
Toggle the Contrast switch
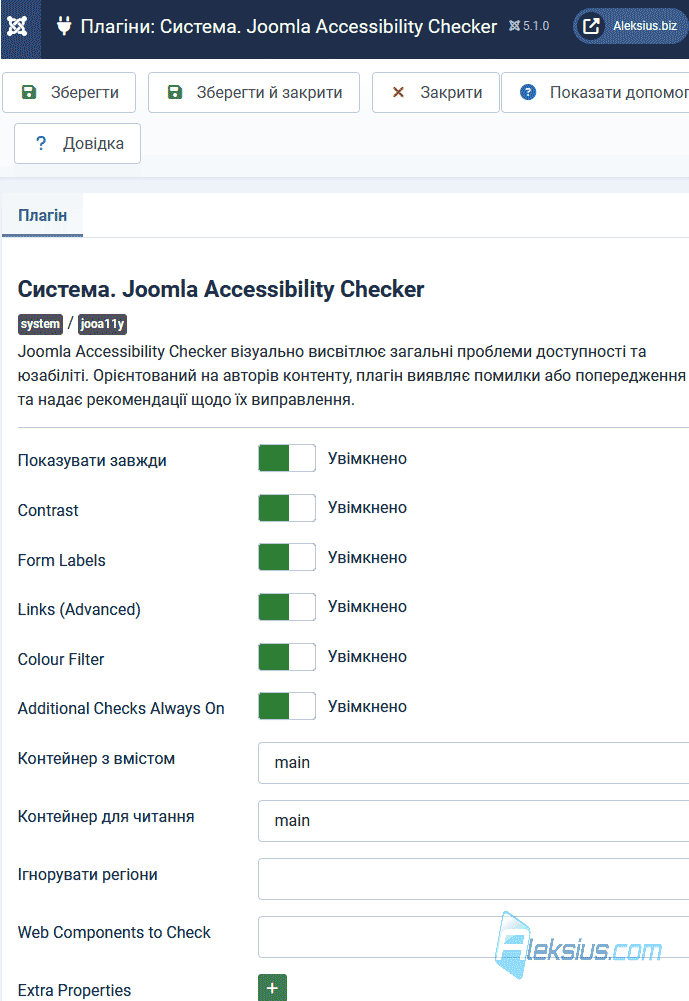tap(287, 508)
